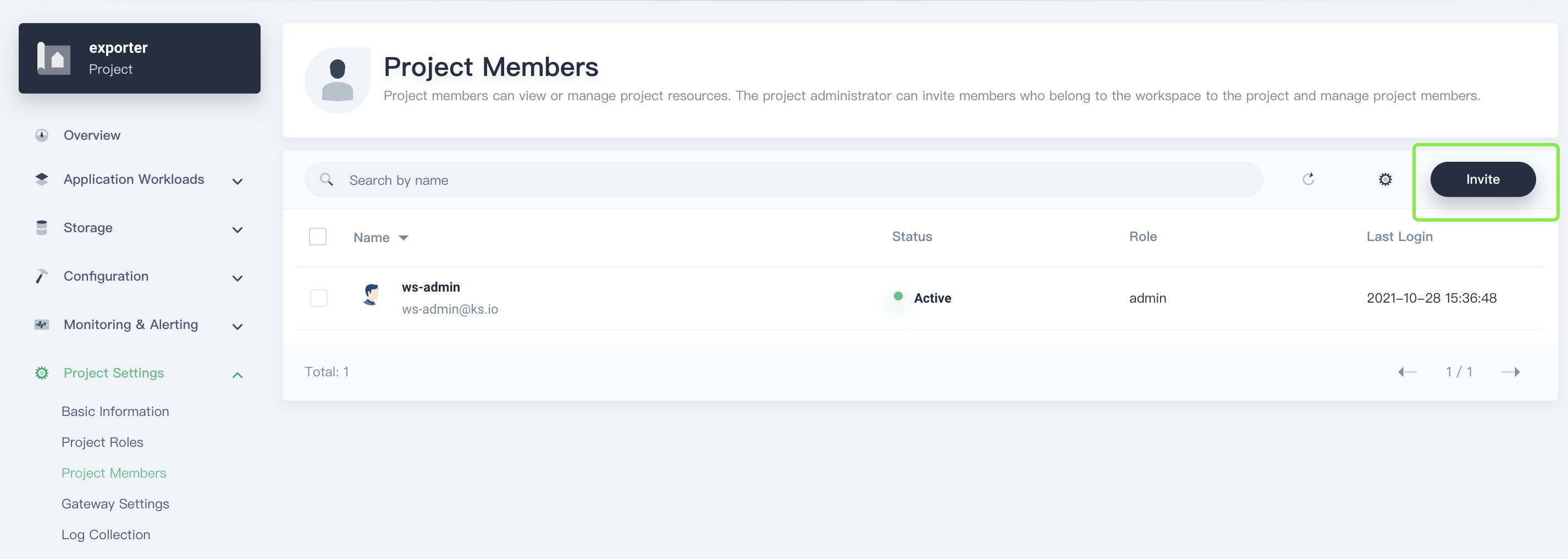Click the Project Settings gear icon
The height and width of the screenshot is (559, 1568).
pyautogui.click(x=41, y=372)
